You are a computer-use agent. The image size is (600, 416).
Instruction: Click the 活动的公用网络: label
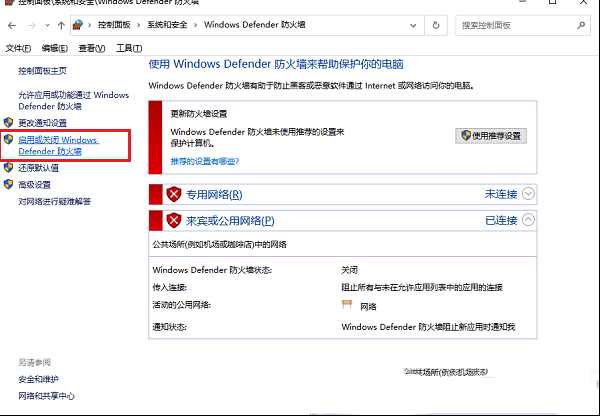[182, 305]
